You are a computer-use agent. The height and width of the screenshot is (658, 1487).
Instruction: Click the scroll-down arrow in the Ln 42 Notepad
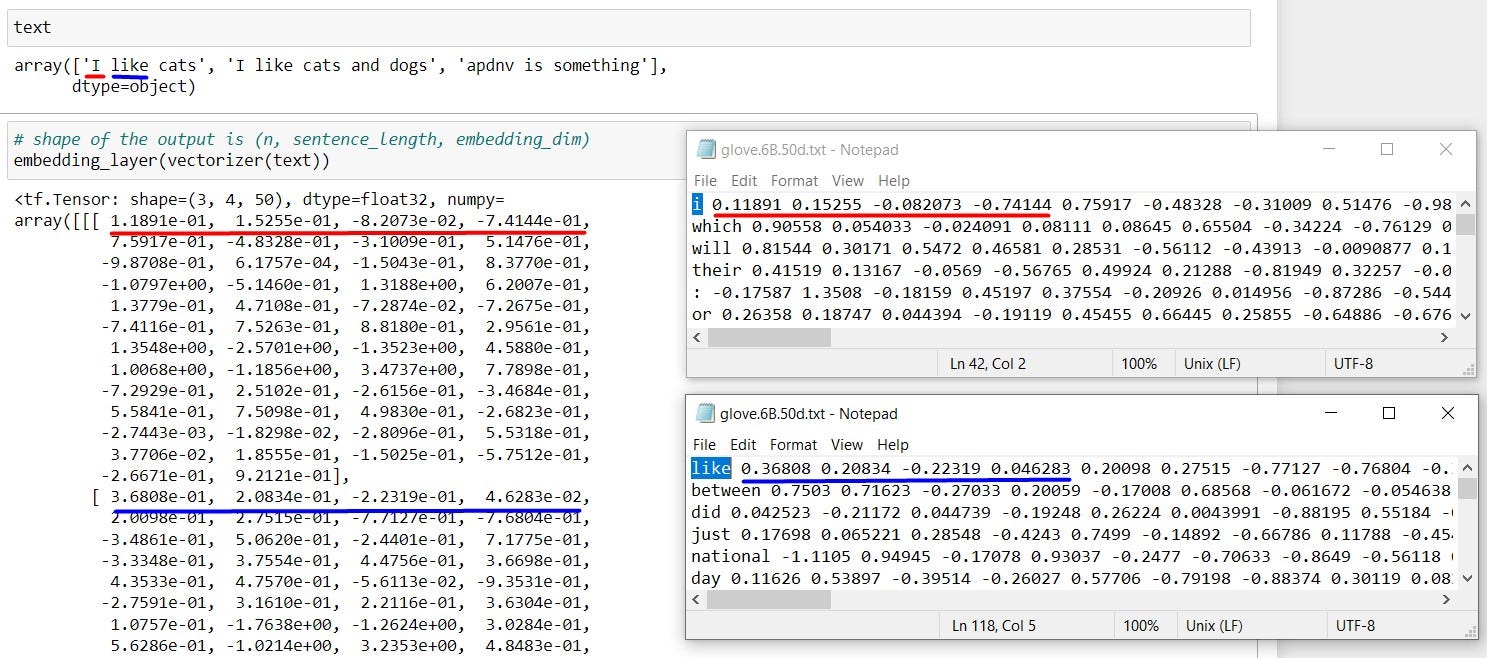(1466, 315)
